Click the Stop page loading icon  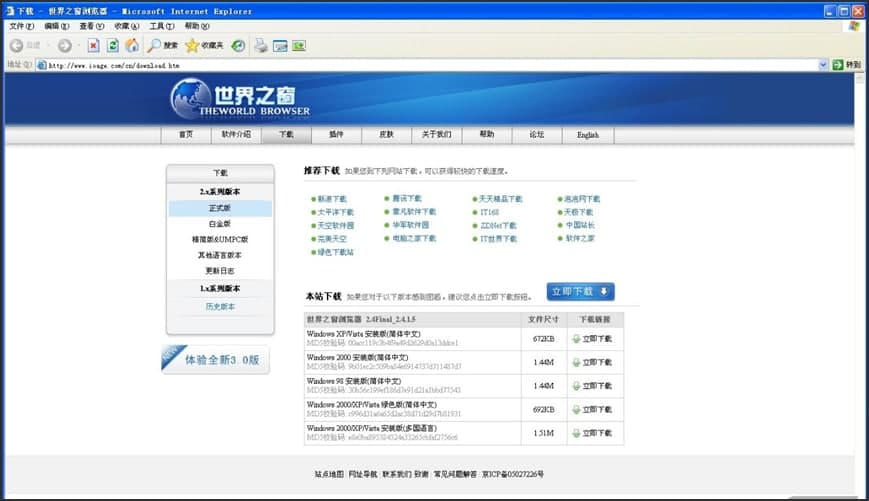[x=93, y=45]
